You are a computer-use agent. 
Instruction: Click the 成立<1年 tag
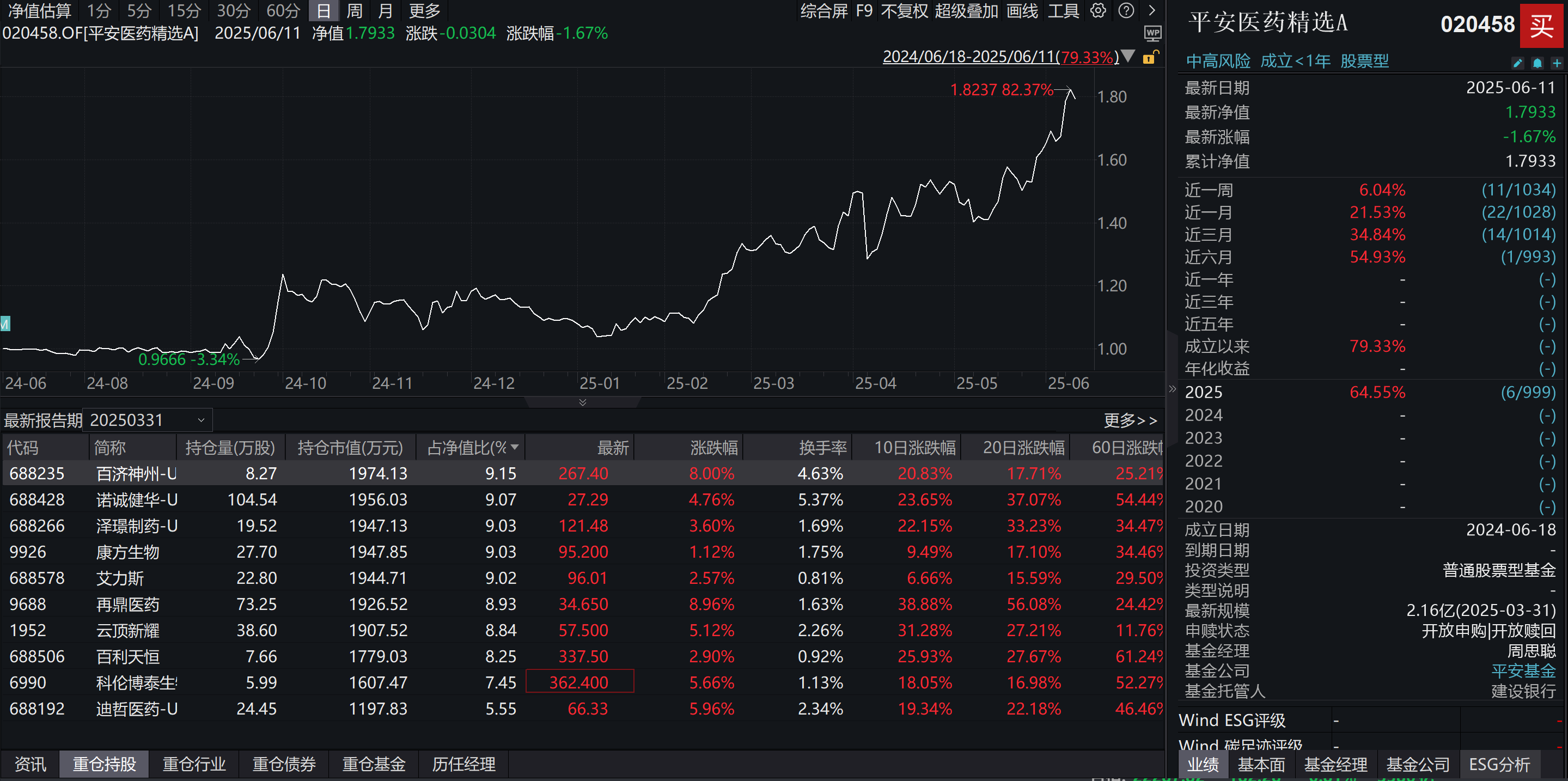pyautogui.click(x=1295, y=61)
